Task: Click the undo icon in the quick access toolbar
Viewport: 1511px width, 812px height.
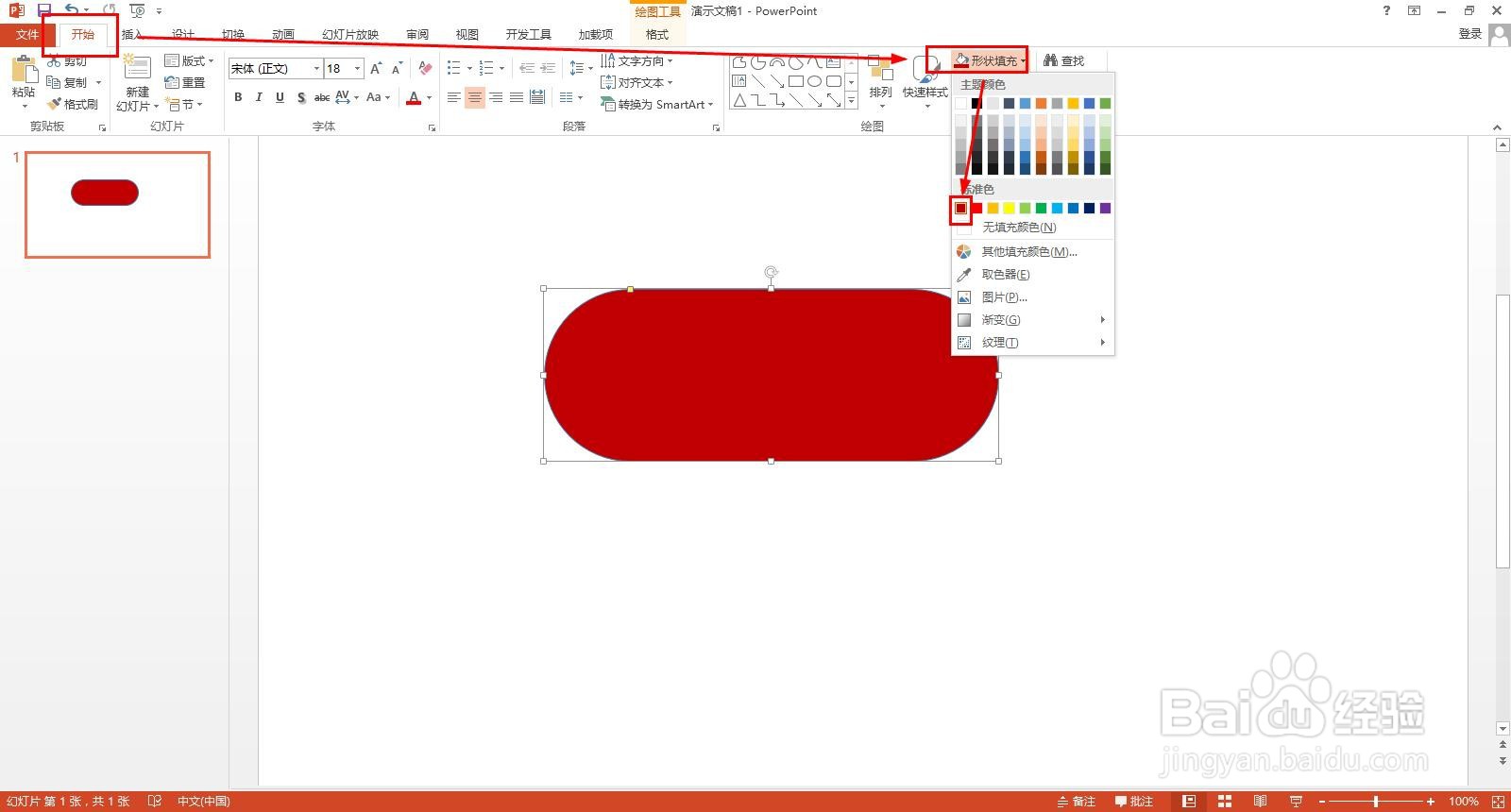Action: tap(72, 10)
